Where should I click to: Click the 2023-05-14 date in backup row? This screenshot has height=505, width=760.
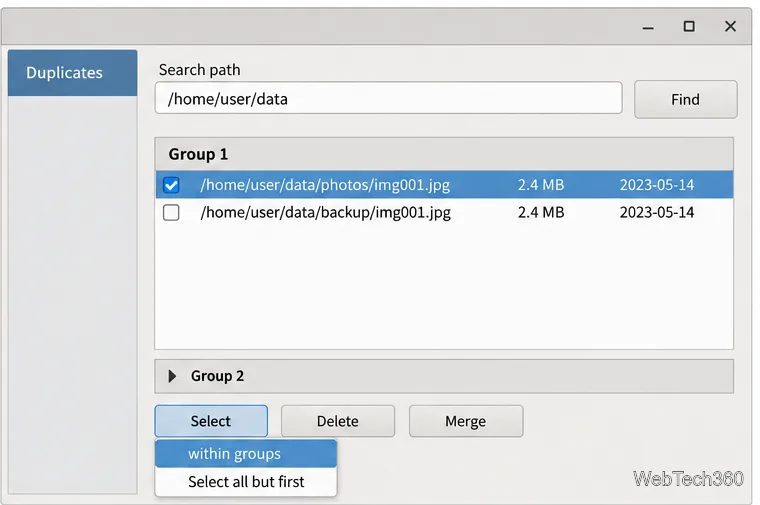[657, 212]
